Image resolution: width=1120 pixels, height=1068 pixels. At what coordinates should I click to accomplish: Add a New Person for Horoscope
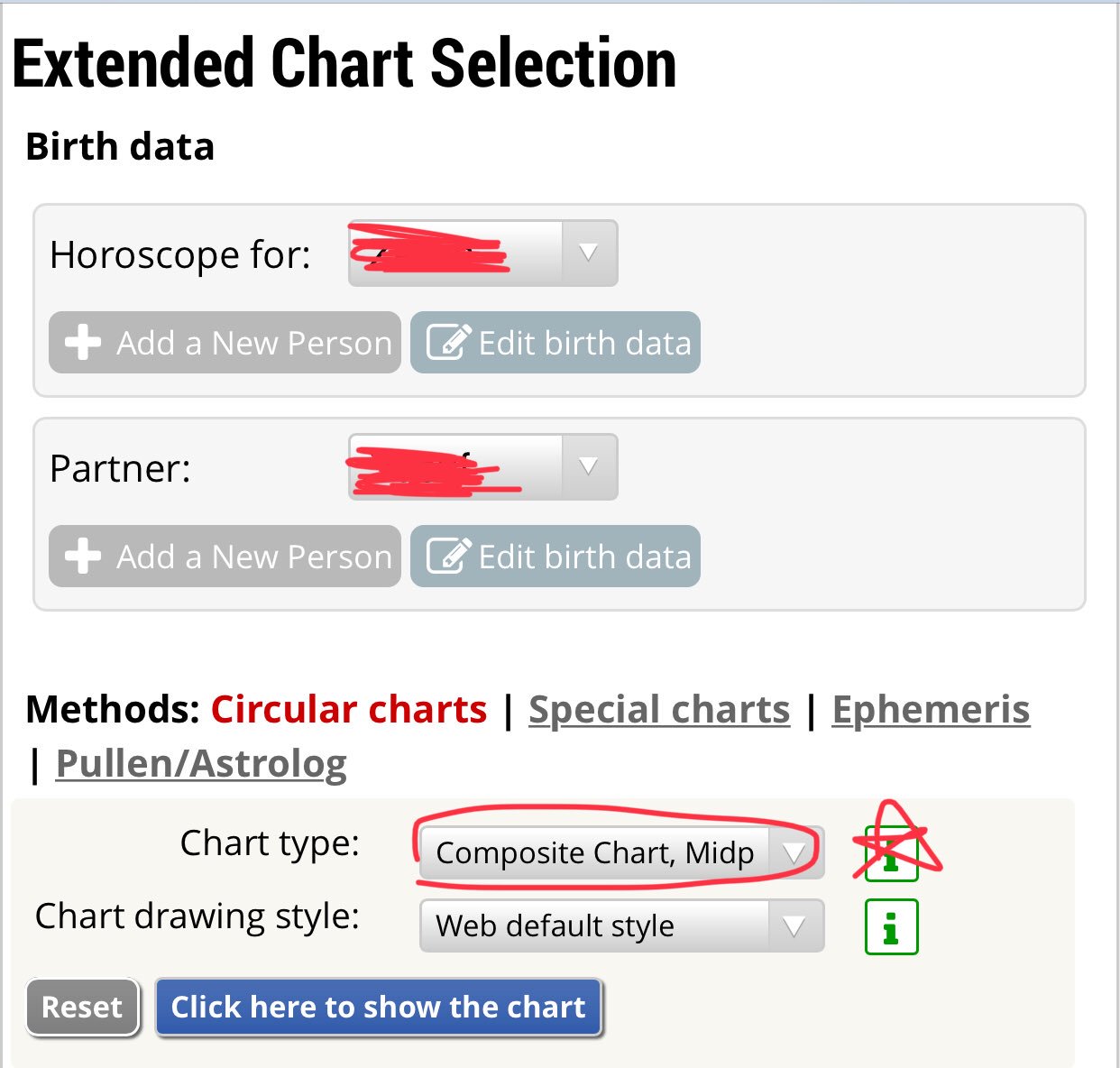[225, 343]
